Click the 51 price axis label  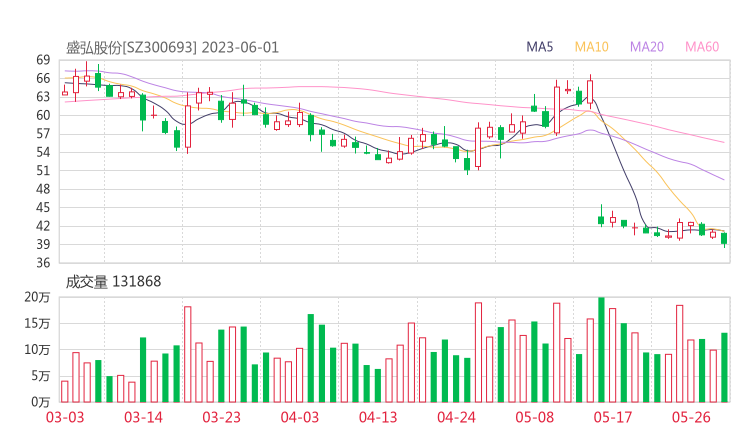click(43, 170)
